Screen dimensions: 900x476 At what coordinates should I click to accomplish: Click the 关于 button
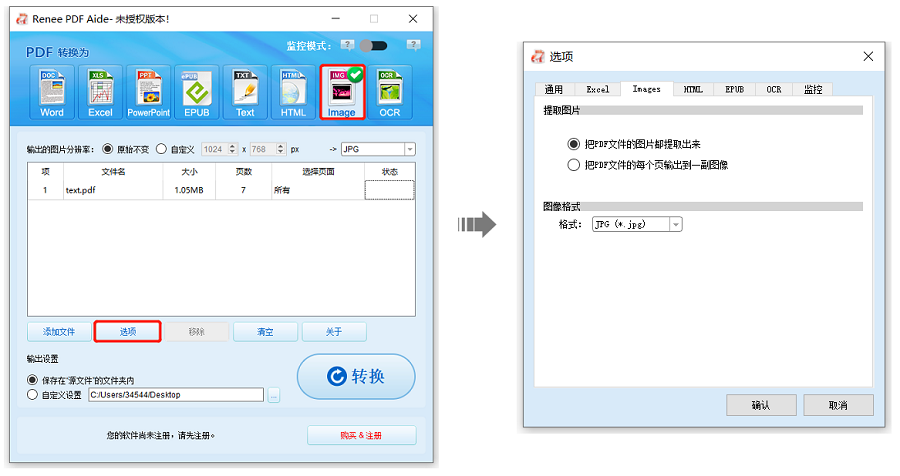334,332
